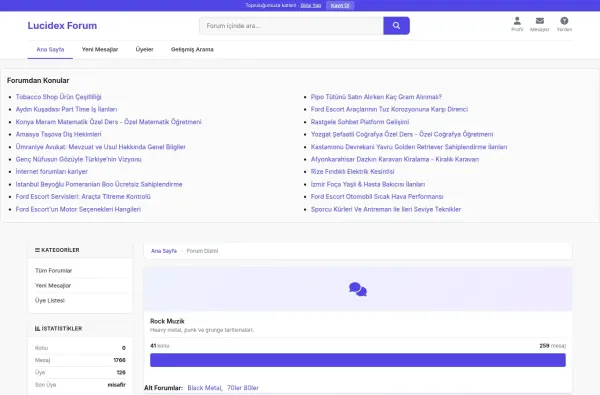
Task: Click the Forumdan Konular heading
Action: pyautogui.click(x=38, y=80)
